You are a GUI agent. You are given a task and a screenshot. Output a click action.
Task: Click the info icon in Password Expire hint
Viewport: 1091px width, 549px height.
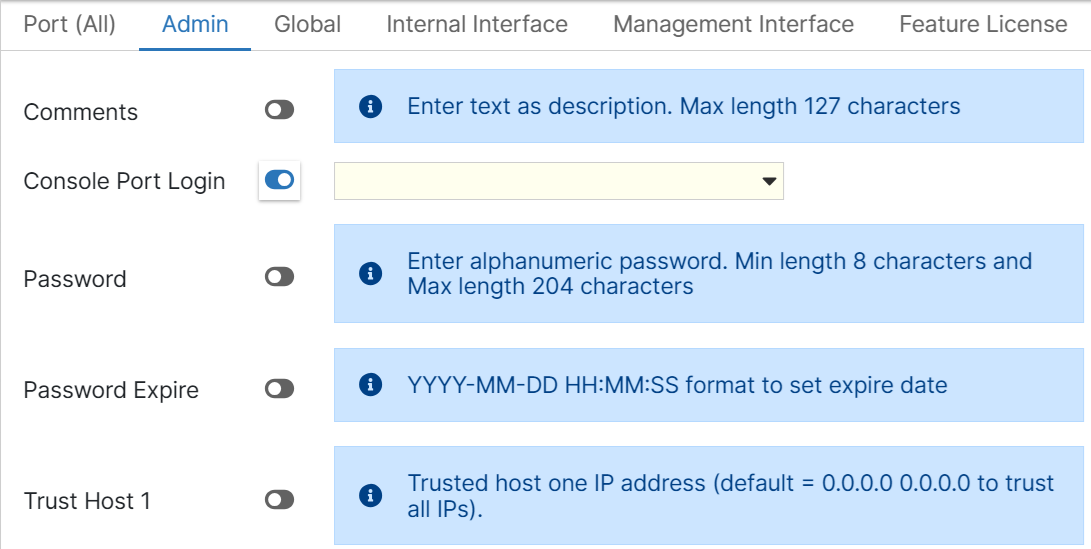pyautogui.click(x=370, y=384)
